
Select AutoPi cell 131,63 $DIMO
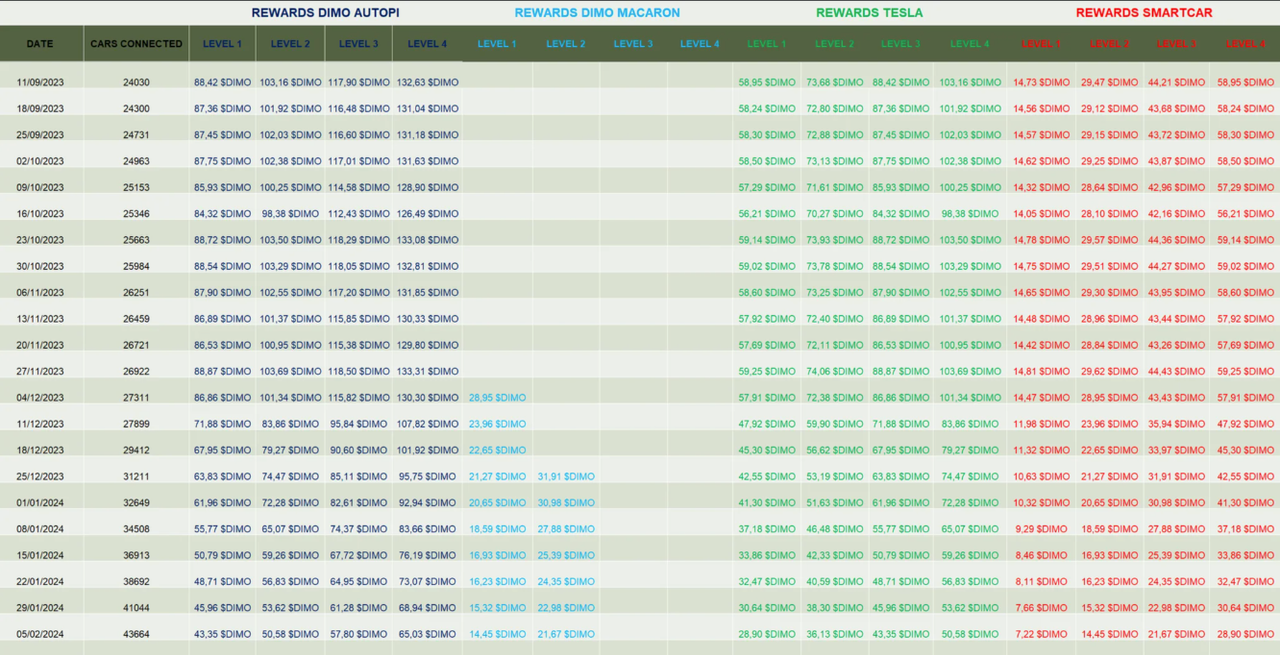coord(427,161)
